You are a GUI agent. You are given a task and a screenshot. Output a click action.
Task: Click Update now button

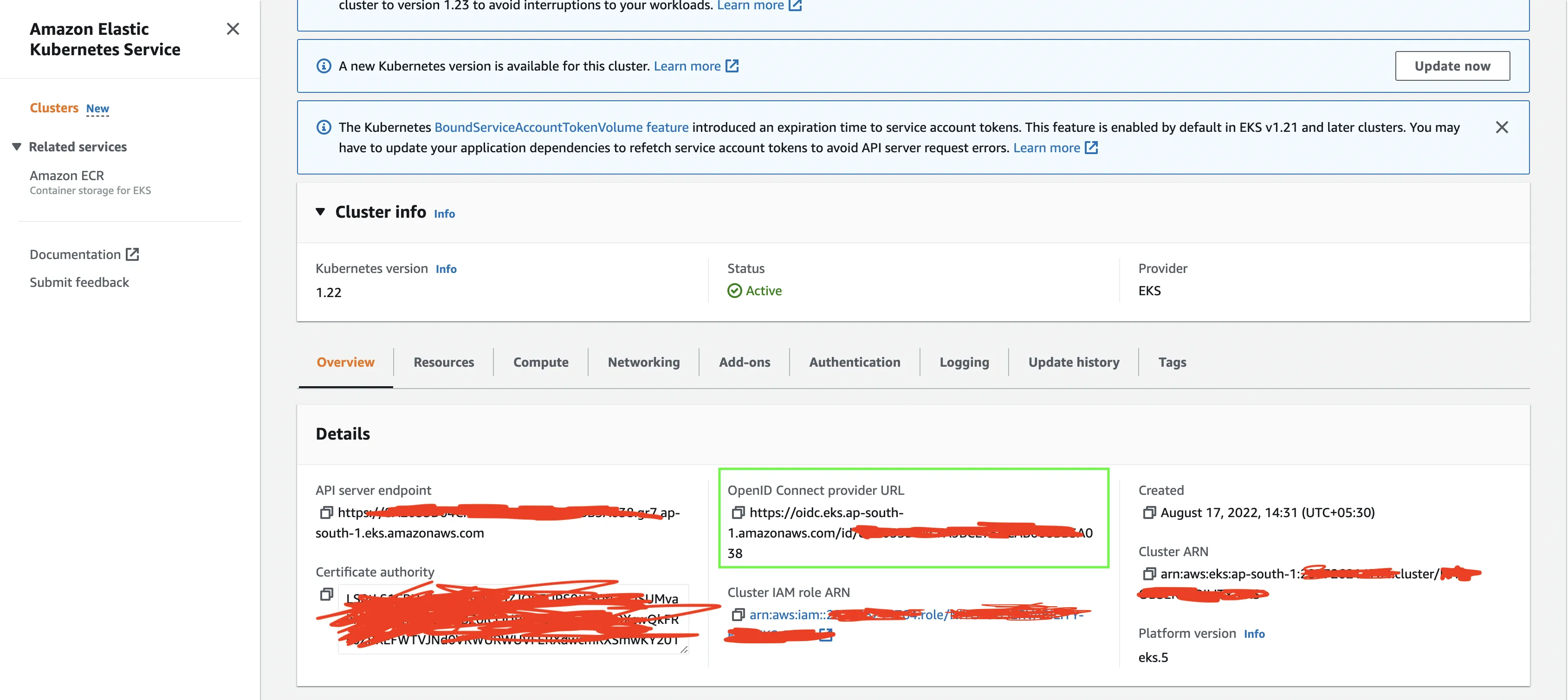[1452, 66]
